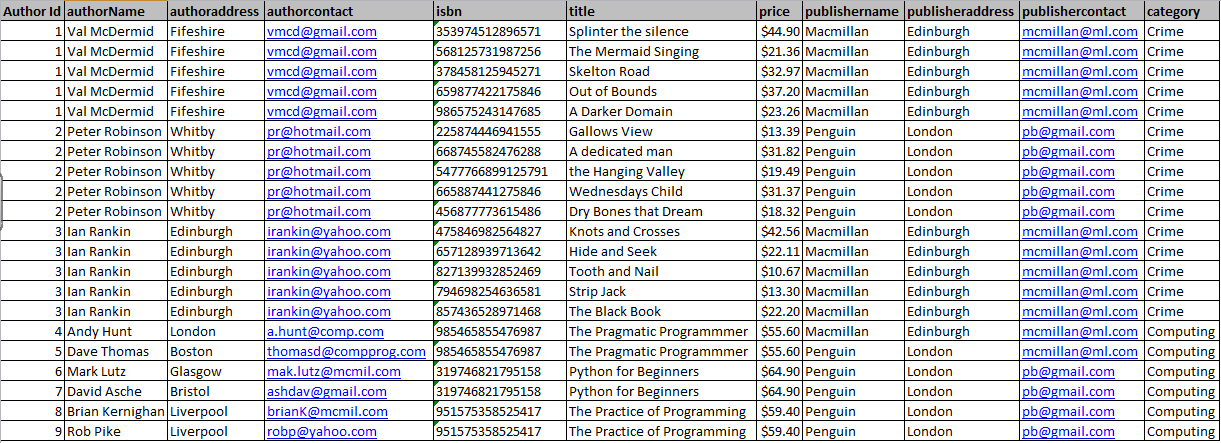Click the $37.20 price cell
The image size is (1221, 443).
pyautogui.click(x=779, y=91)
